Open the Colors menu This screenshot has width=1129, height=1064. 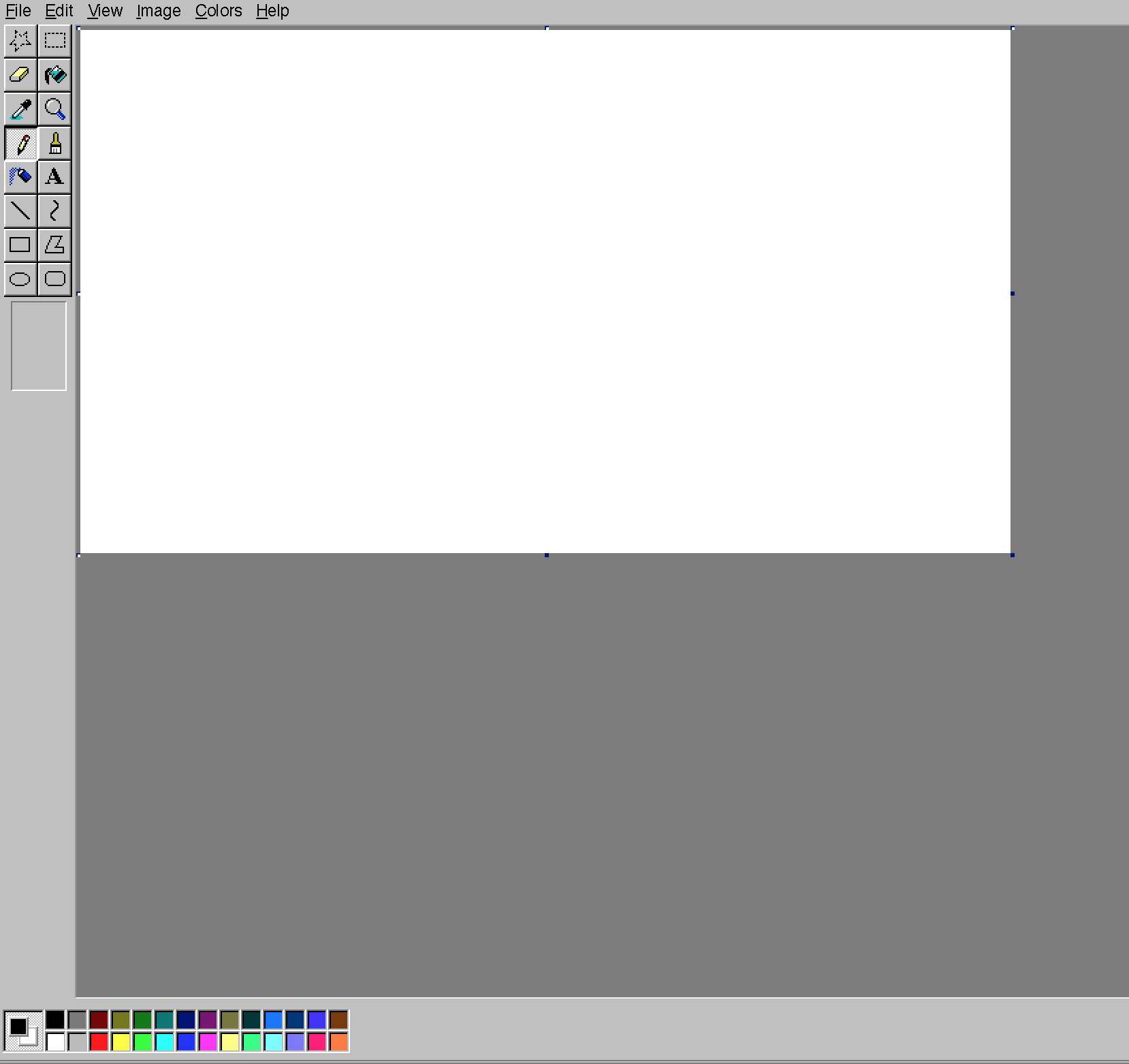[217, 10]
